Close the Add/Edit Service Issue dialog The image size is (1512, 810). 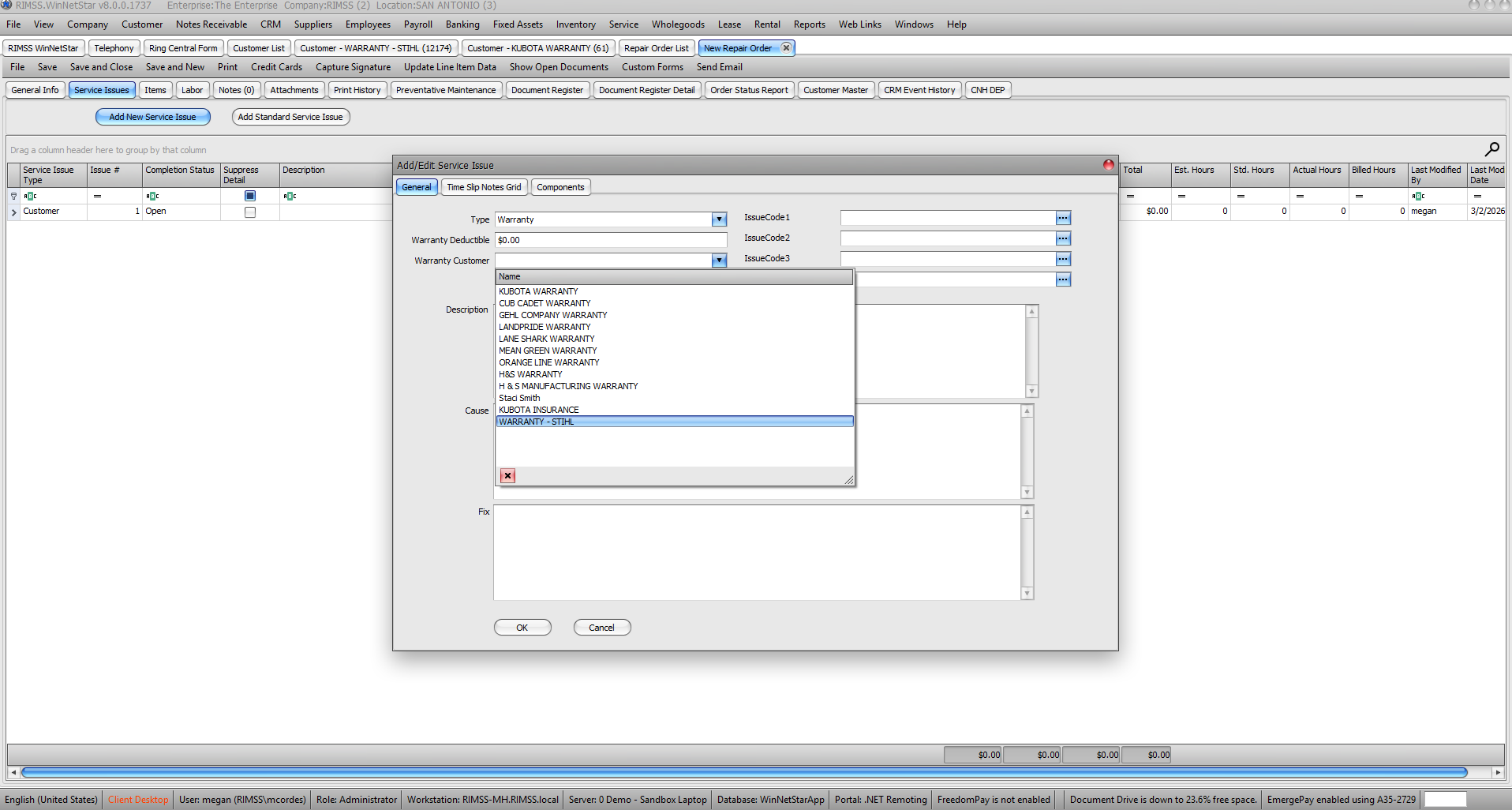coord(1108,165)
